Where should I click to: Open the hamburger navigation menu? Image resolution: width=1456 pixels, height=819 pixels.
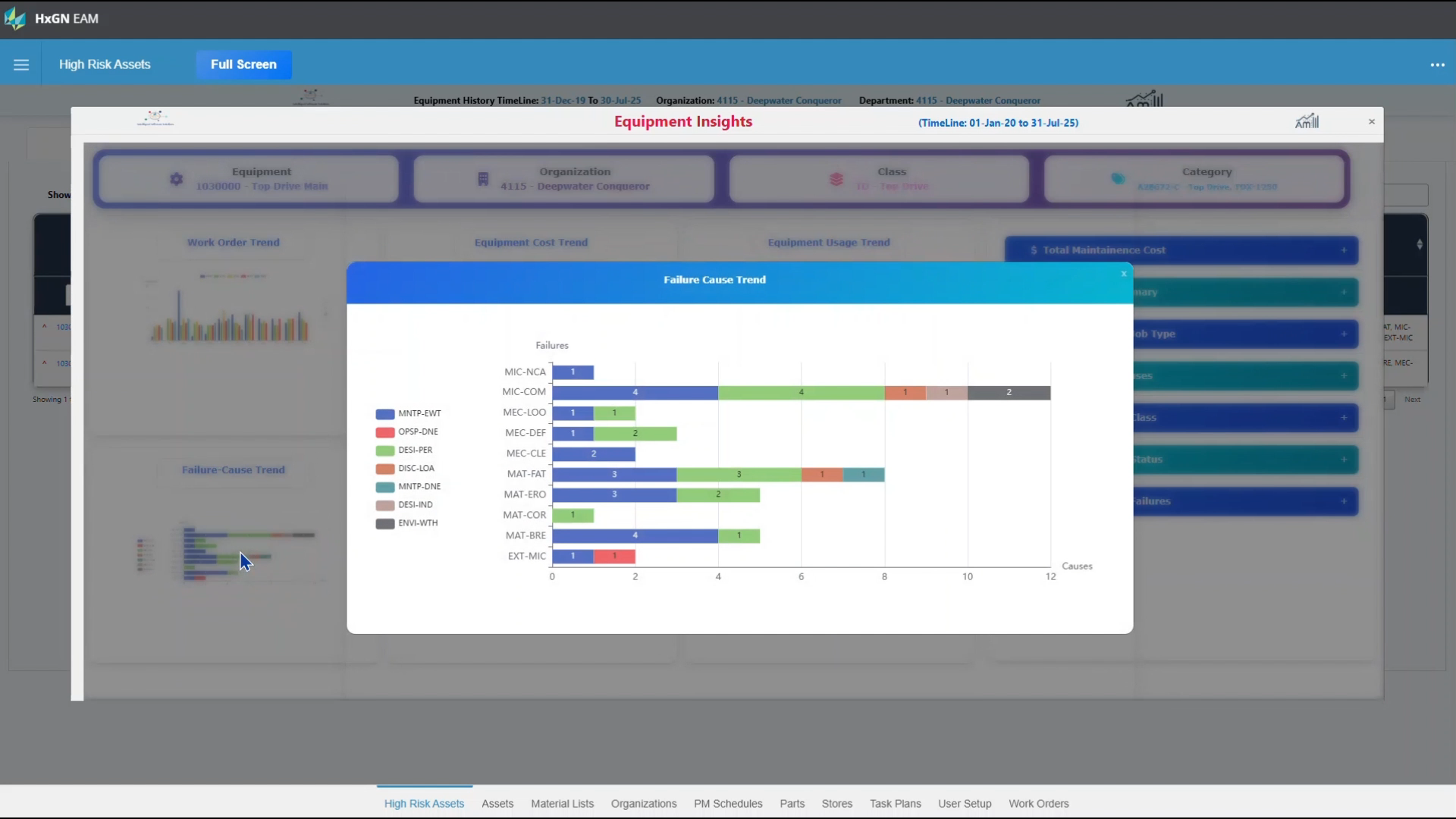coord(21,64)
